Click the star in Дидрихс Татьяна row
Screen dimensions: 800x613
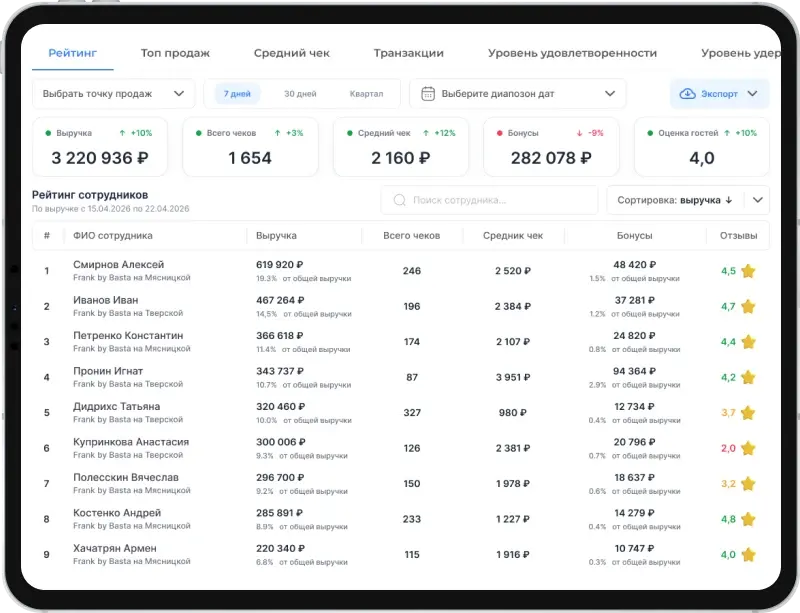748,413
